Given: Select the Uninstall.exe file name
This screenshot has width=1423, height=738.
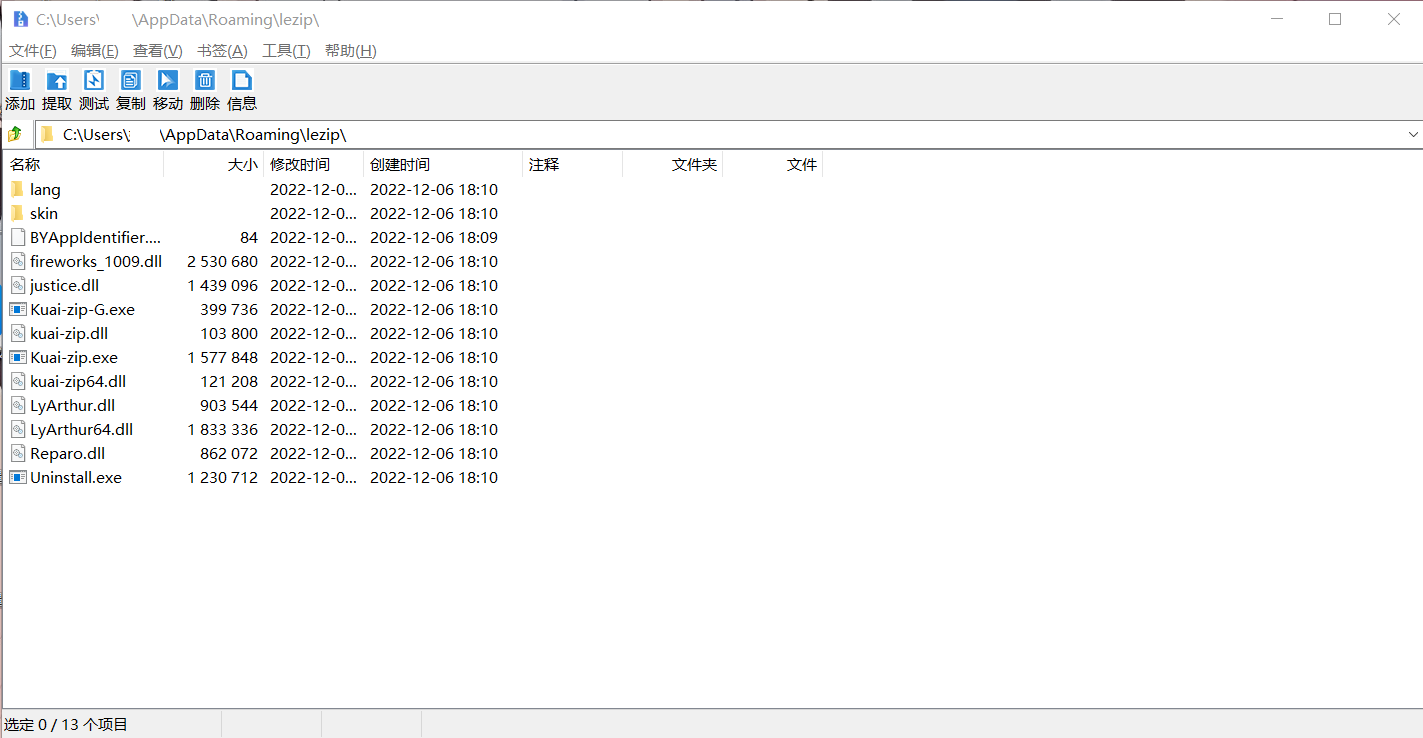Looking at the screenshot, I should [76, 477].
